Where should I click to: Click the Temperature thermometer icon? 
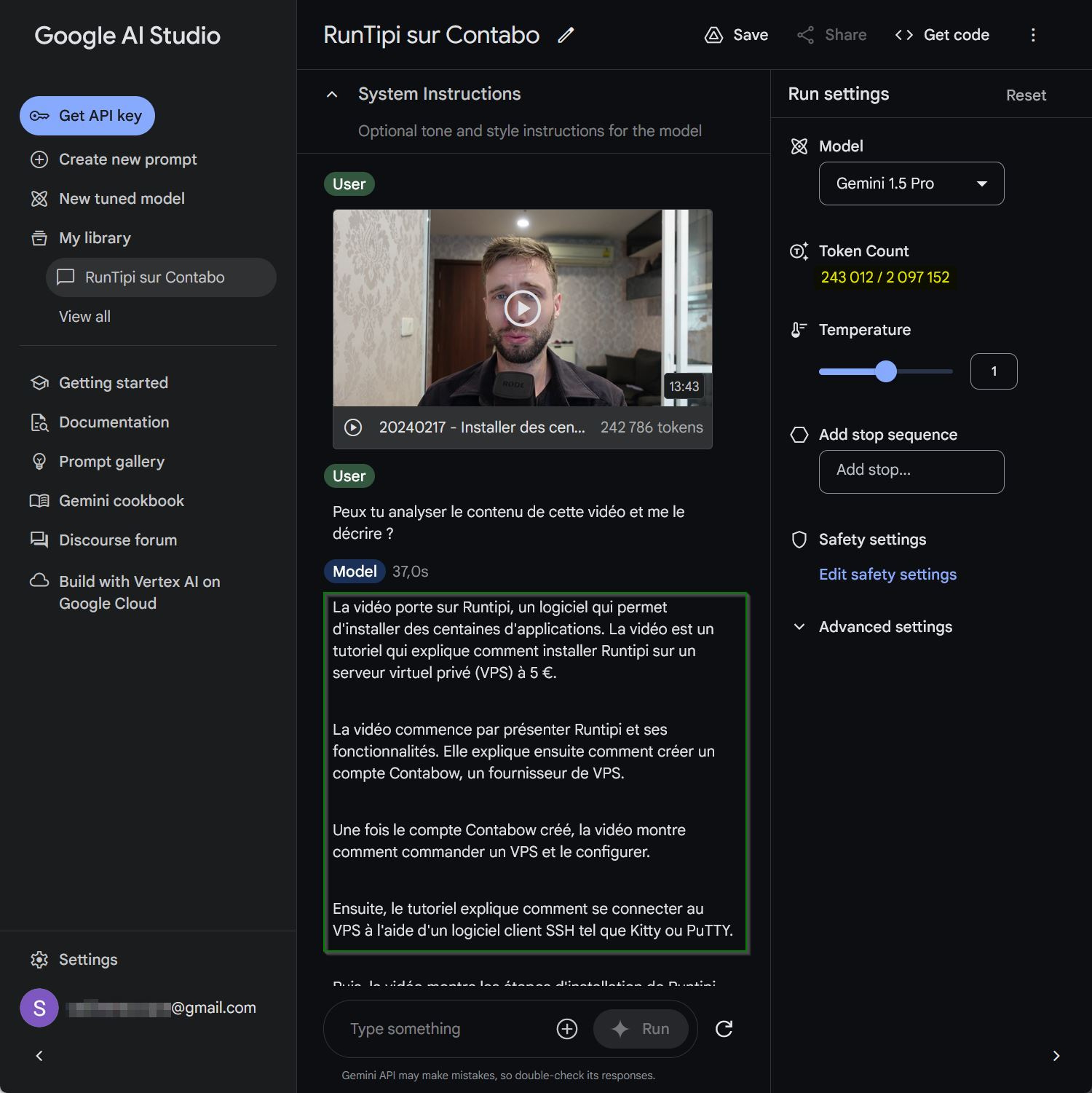pos(799,330)
